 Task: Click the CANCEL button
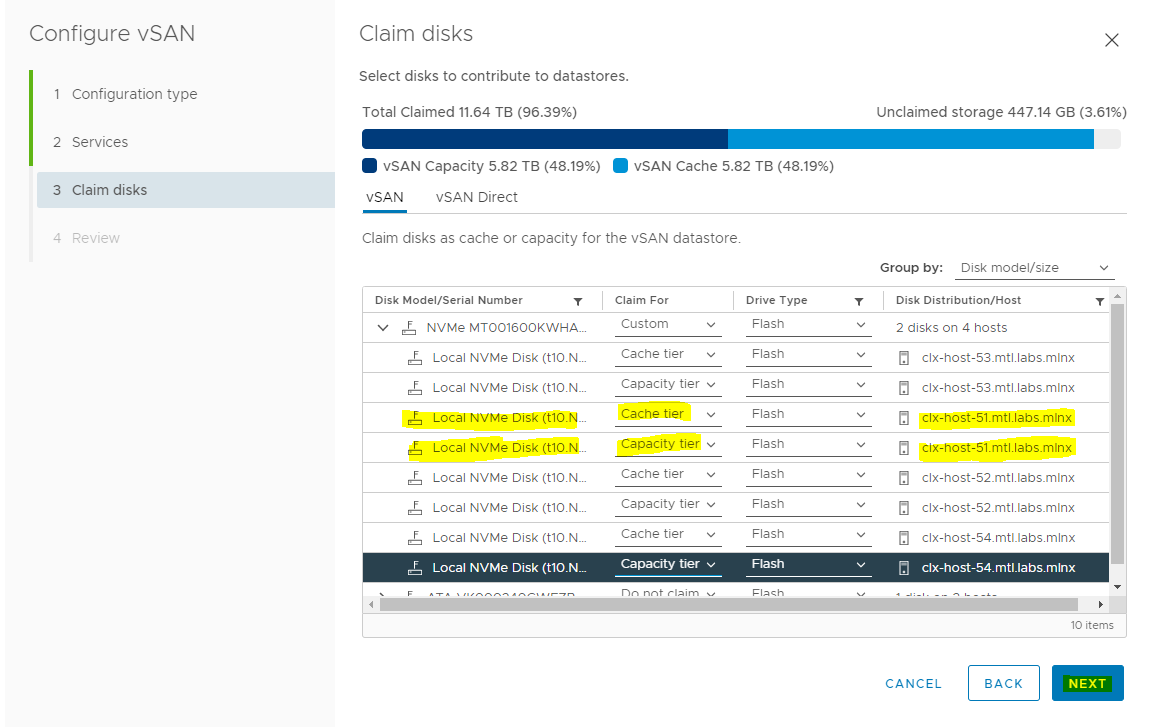click(x=913, y=684)
